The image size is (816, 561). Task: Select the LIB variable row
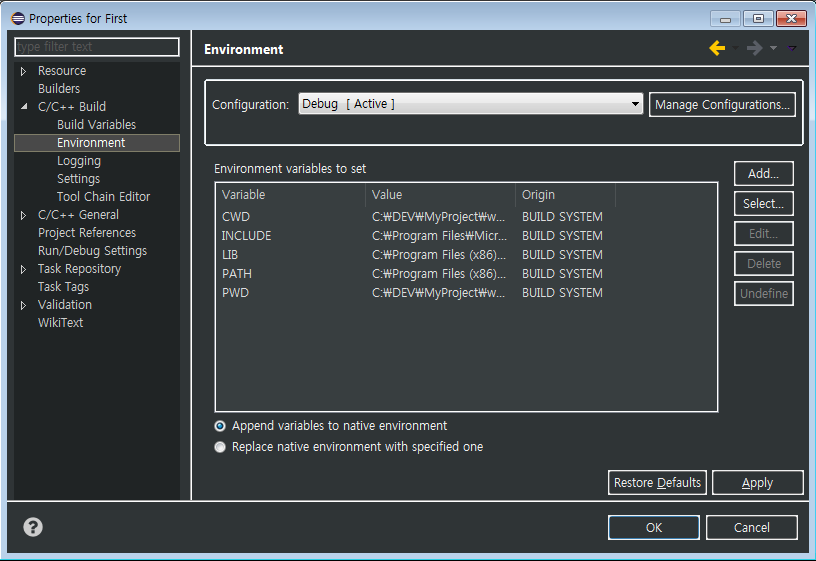pos(466,254)
